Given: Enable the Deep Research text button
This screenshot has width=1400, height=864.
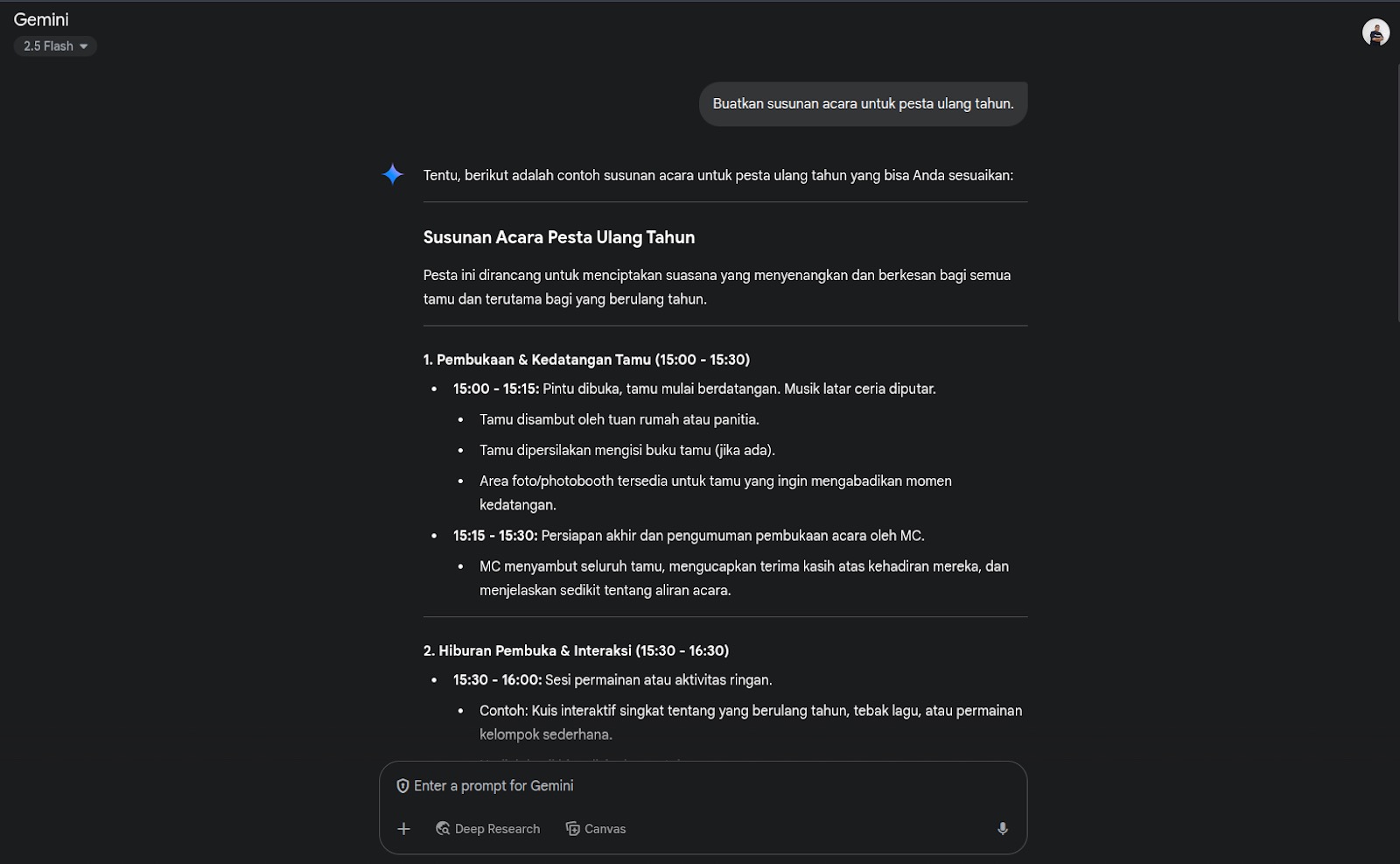Looking at the screenshot, I should 497,829.
